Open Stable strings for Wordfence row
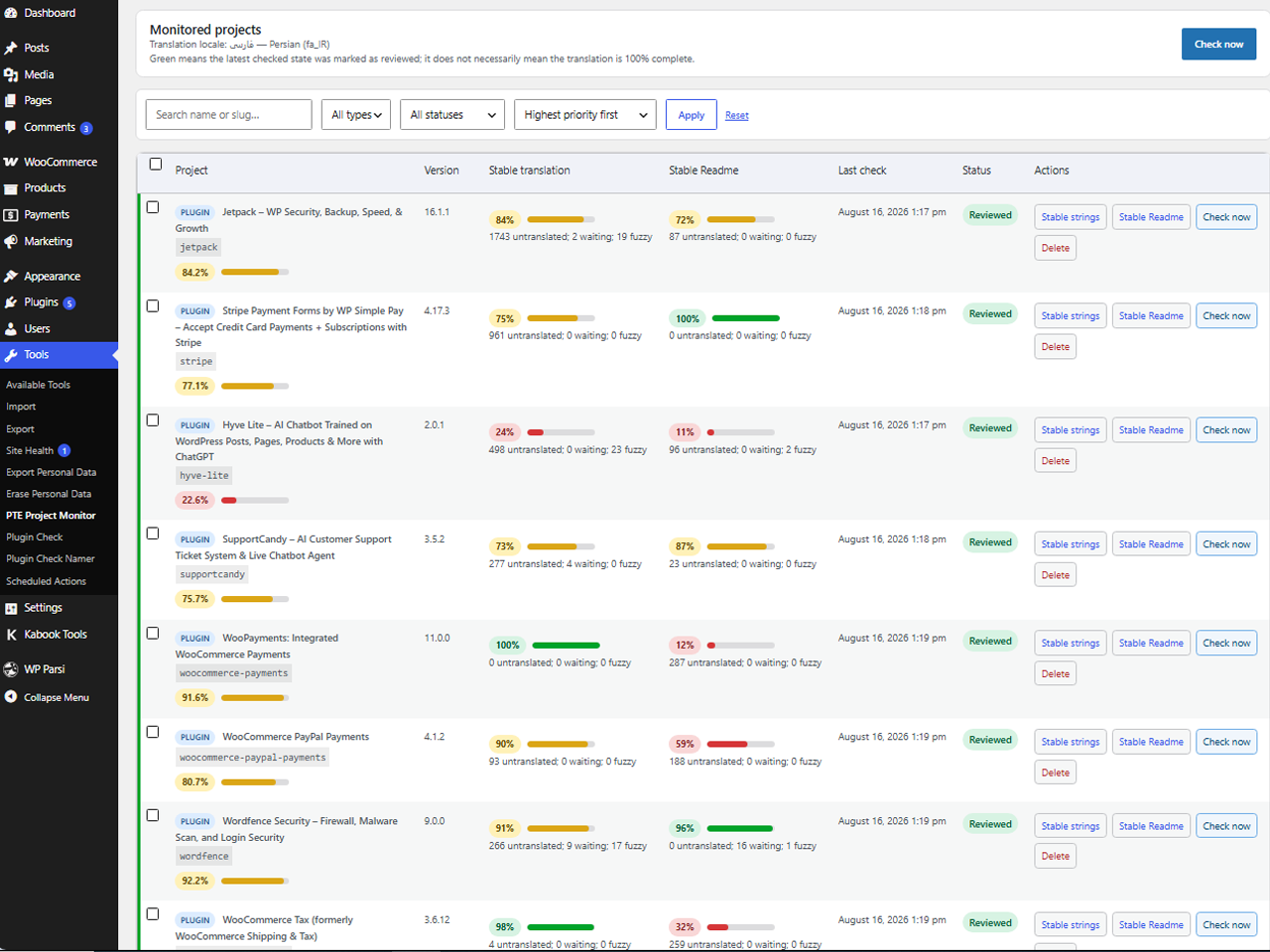 [1071, 826]
